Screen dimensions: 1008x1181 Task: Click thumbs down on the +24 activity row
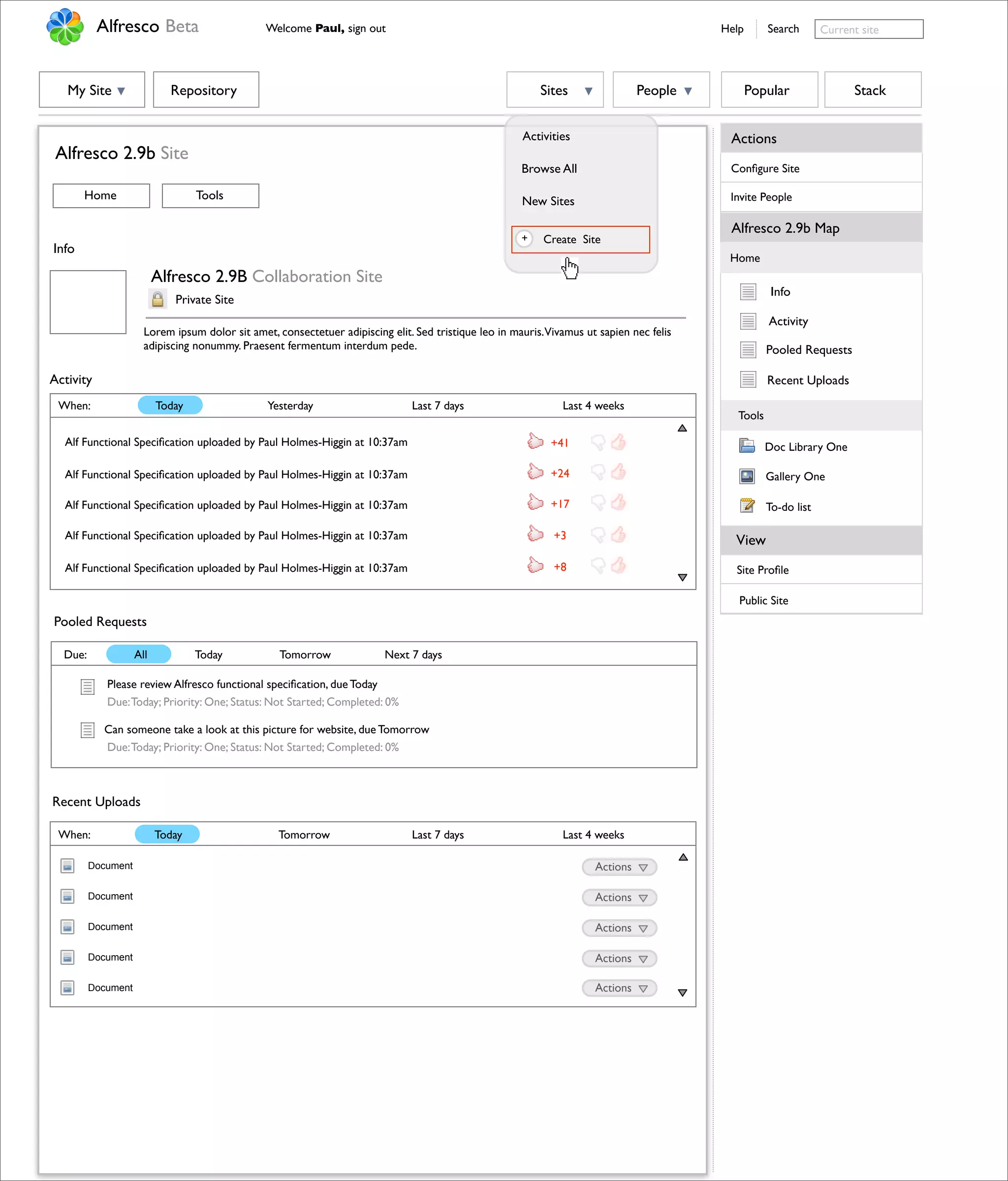(x=598, y=472)
